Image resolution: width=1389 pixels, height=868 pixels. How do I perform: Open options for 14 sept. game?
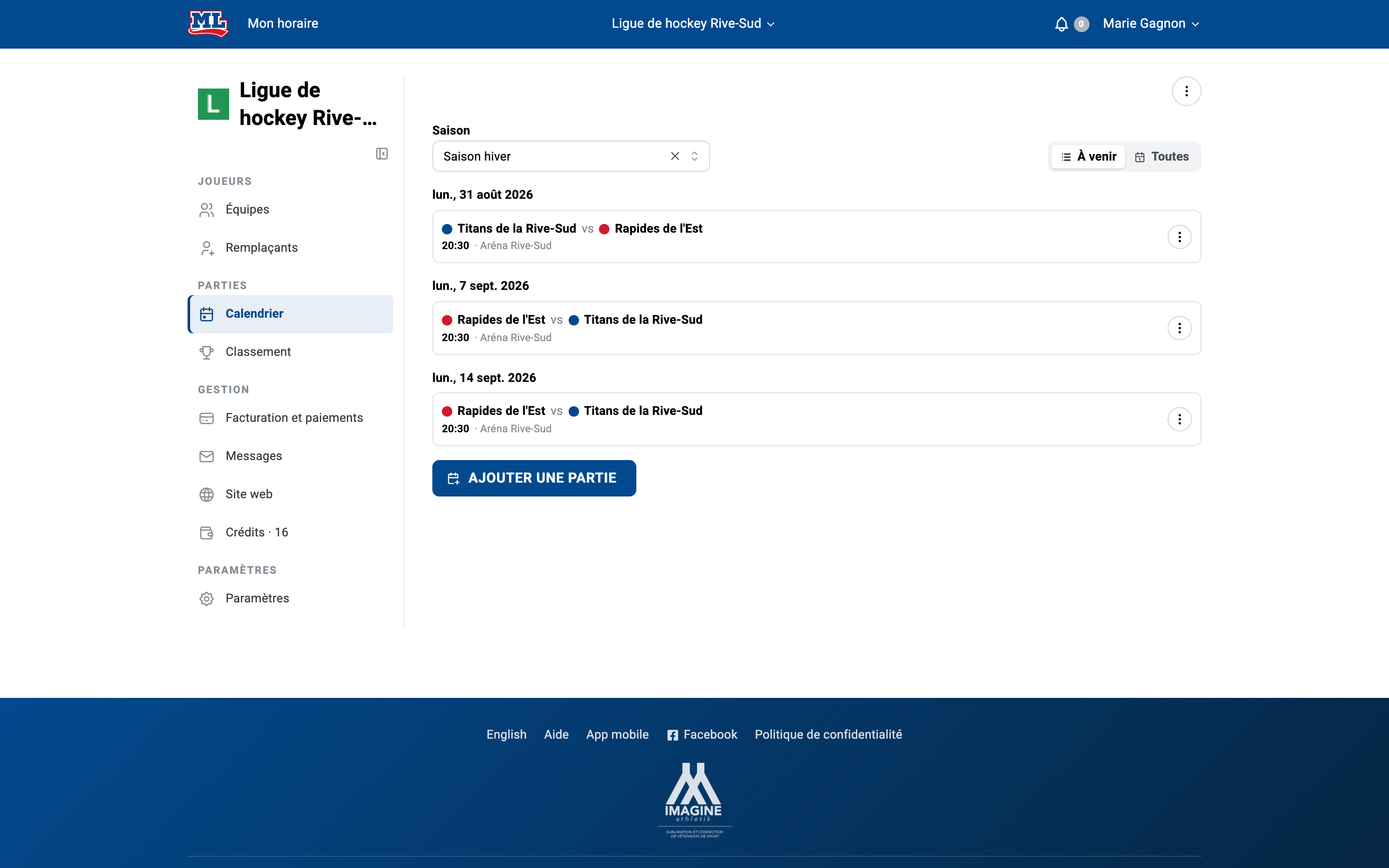click(x=1179, y=419)
